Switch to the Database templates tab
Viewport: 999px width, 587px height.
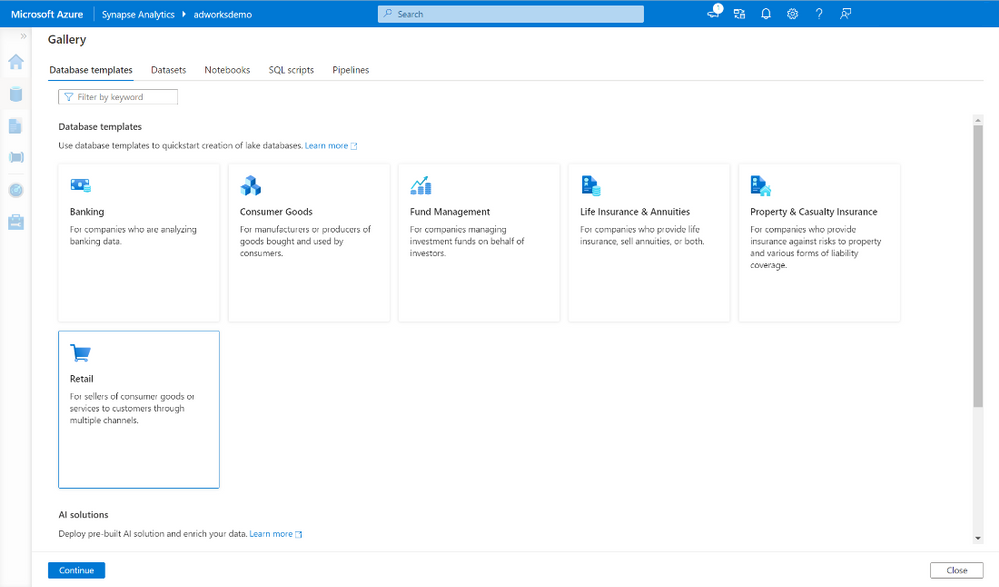(91, 70)
